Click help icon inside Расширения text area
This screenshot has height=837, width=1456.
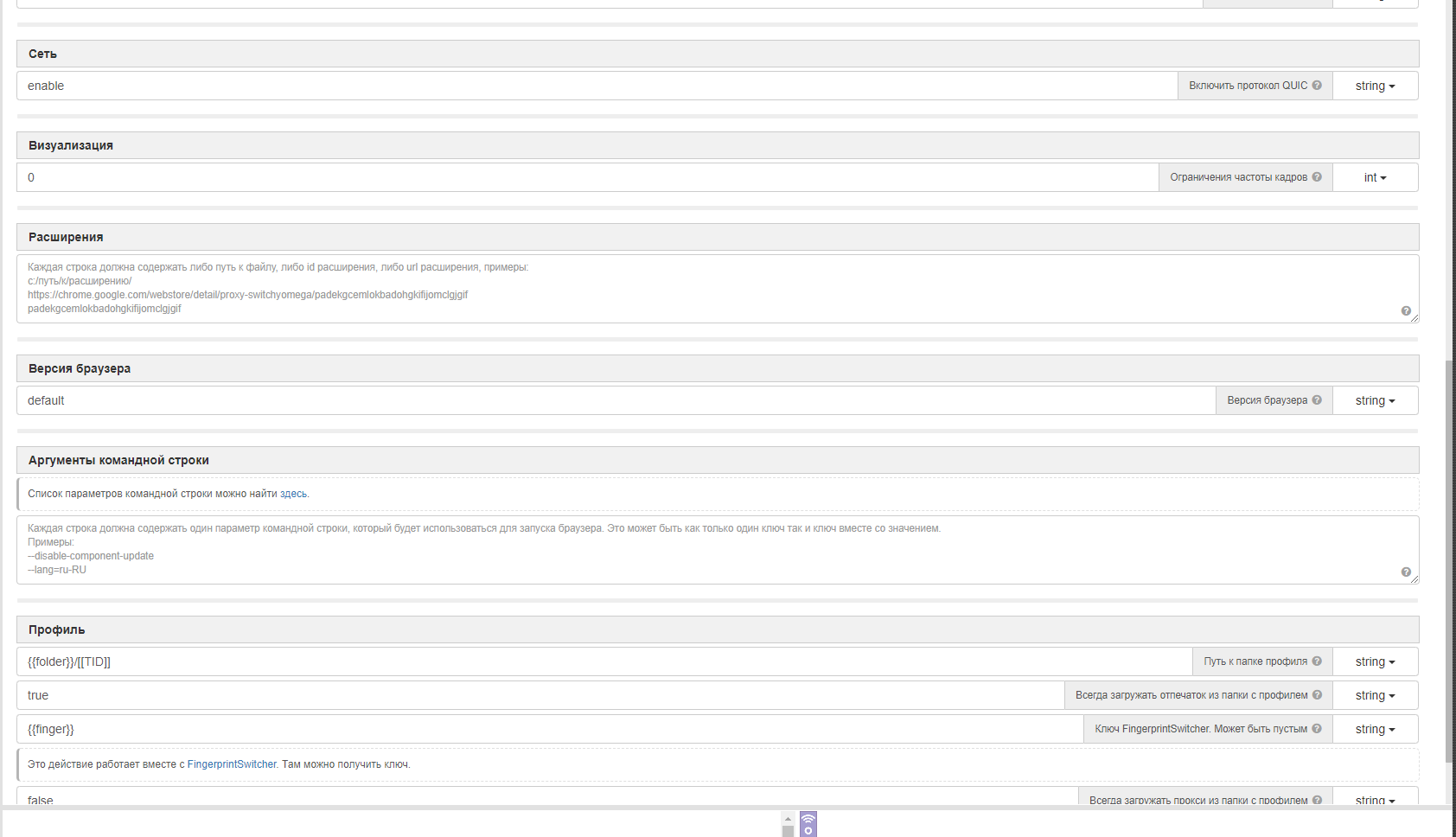click(x=1406, y=311)
